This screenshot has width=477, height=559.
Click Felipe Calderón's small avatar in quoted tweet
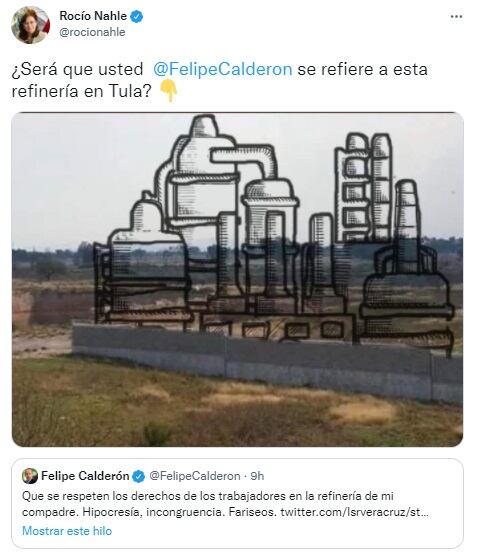tap(30, 476)
